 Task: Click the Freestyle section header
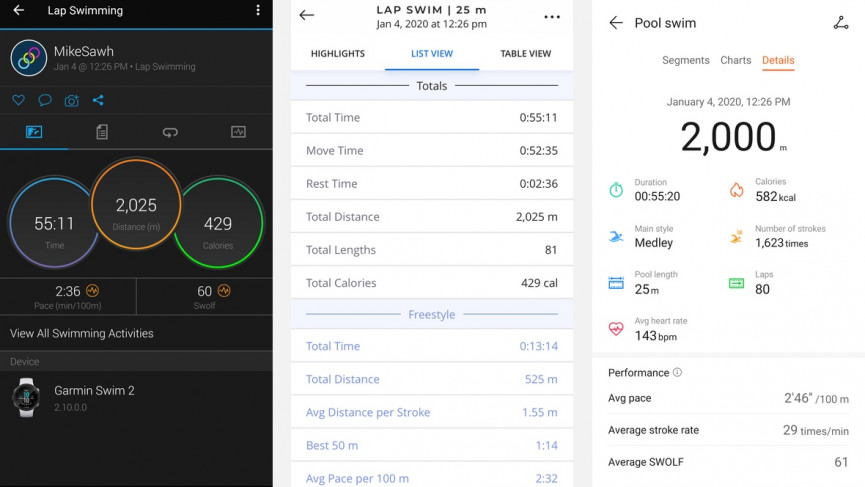coord(432,314)
